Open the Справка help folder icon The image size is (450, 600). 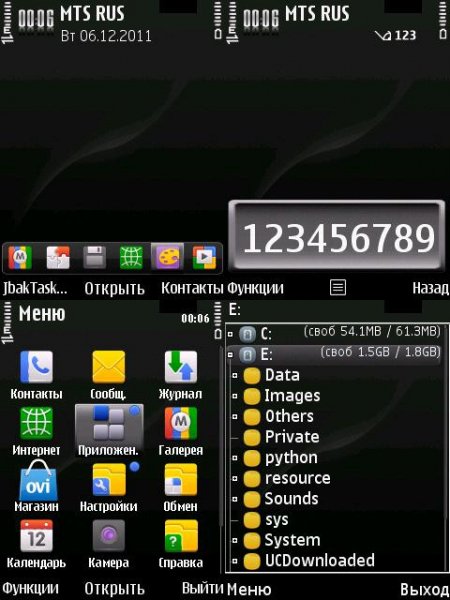pyautogui.click(x=181, y=536)
